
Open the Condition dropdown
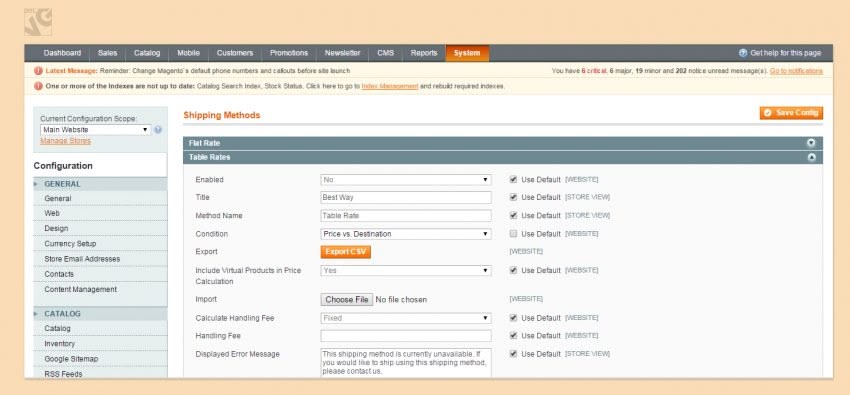coord(405,234)
